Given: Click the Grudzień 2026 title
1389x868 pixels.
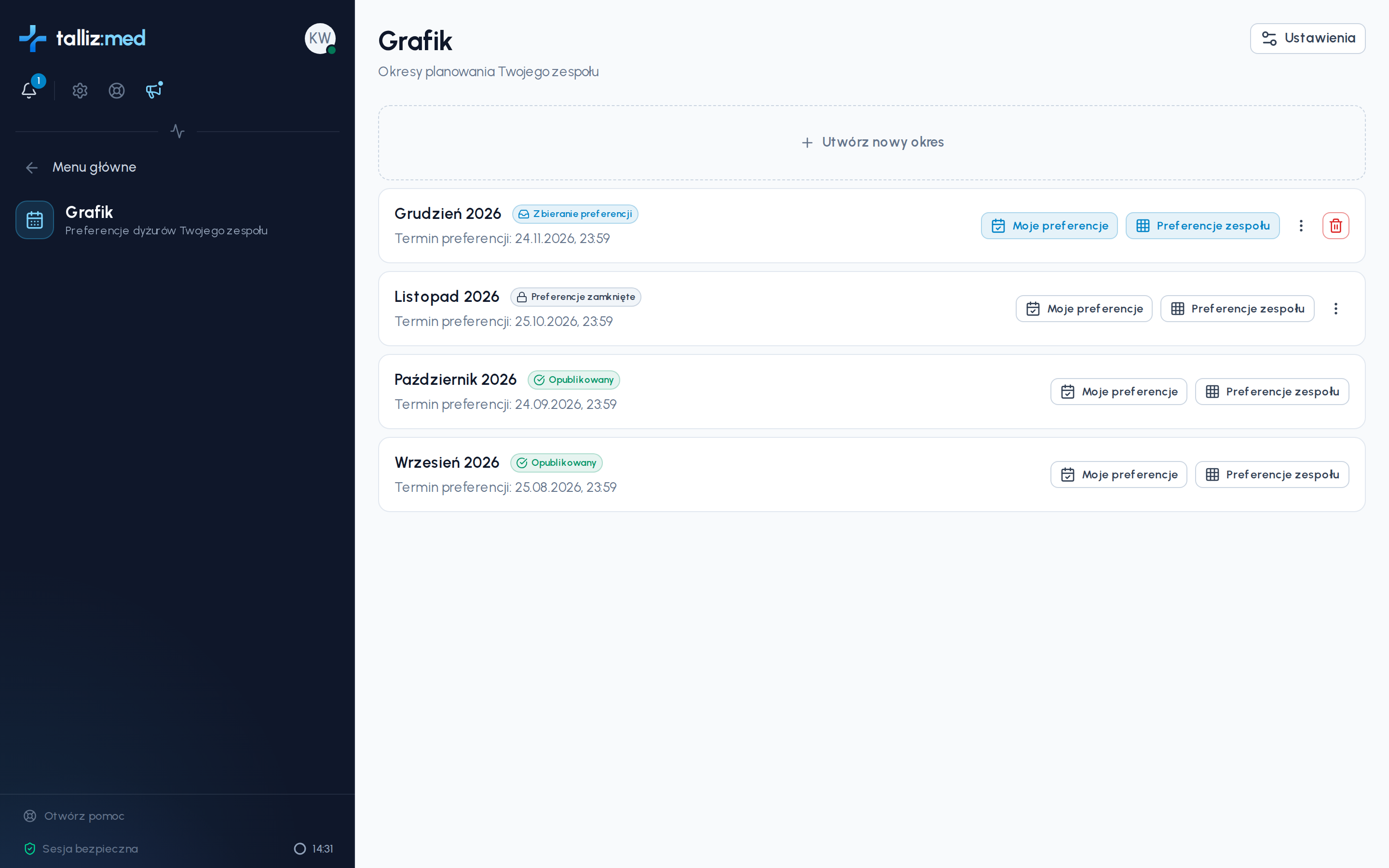Looking at the screenshot, I should tap(448, 214).
